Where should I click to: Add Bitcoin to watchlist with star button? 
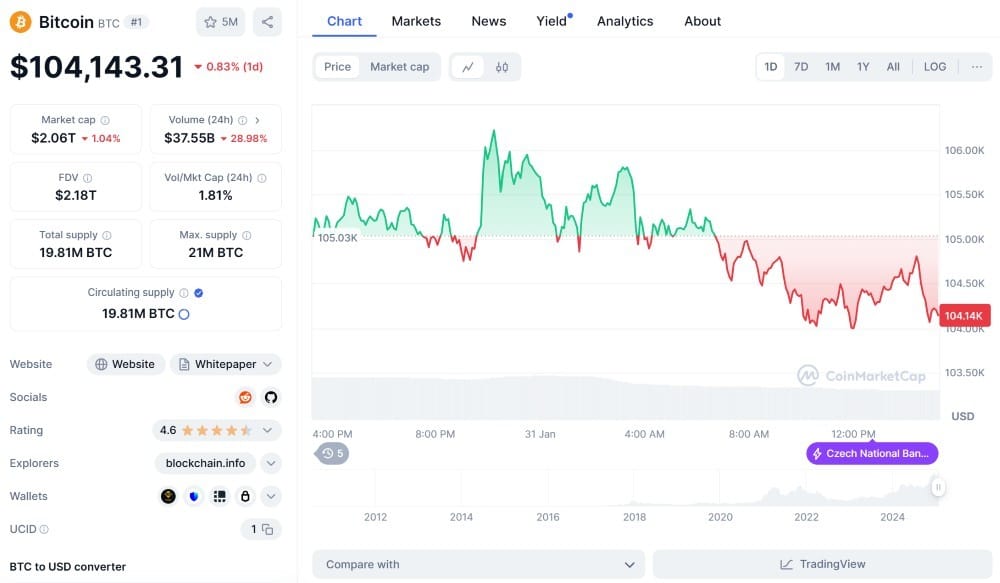[220, 21]
